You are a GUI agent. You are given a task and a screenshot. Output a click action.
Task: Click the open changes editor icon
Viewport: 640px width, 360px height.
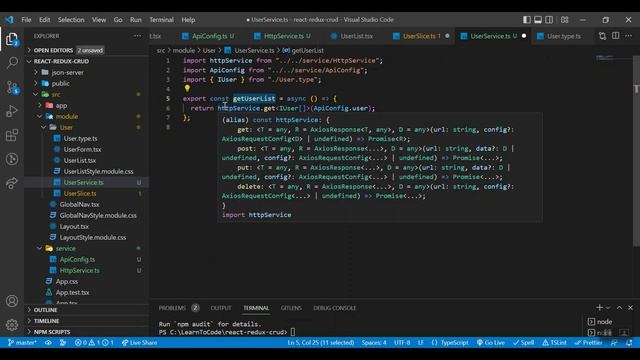(x=602, y=36)
